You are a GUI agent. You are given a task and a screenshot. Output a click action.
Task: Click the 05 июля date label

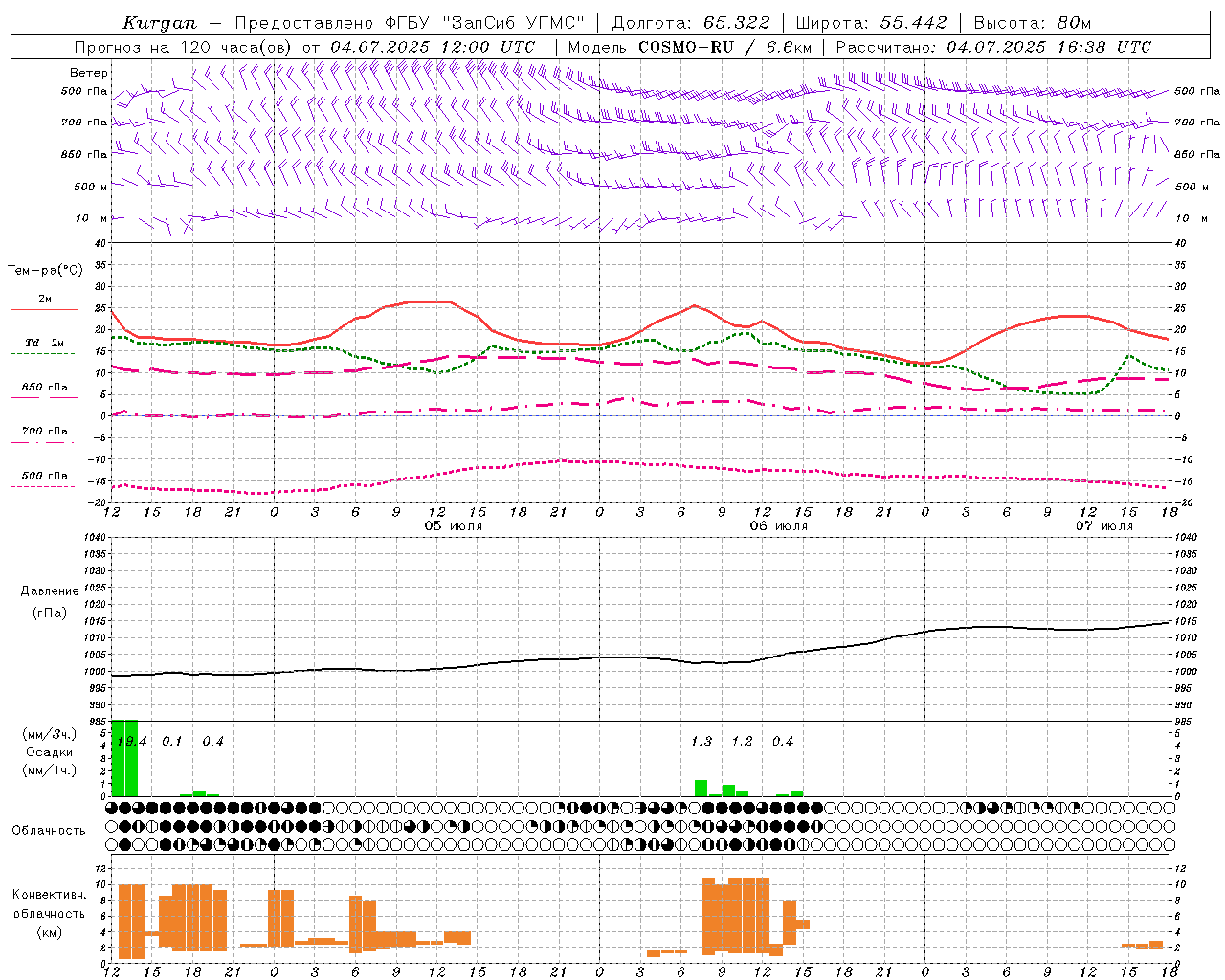click(x=454, y=526)
